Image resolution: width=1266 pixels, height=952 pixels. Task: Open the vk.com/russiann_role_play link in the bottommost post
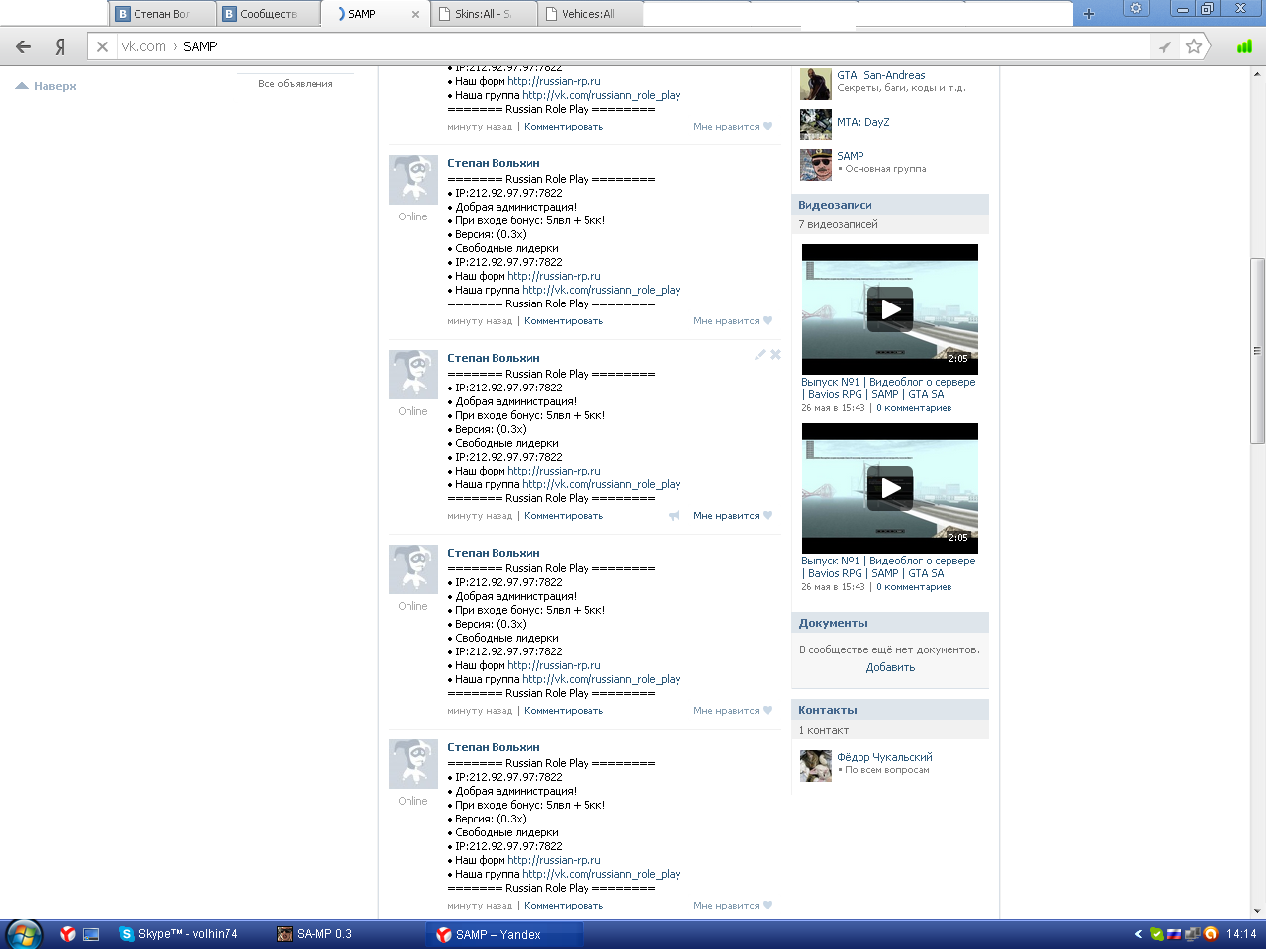coord(601,874)
